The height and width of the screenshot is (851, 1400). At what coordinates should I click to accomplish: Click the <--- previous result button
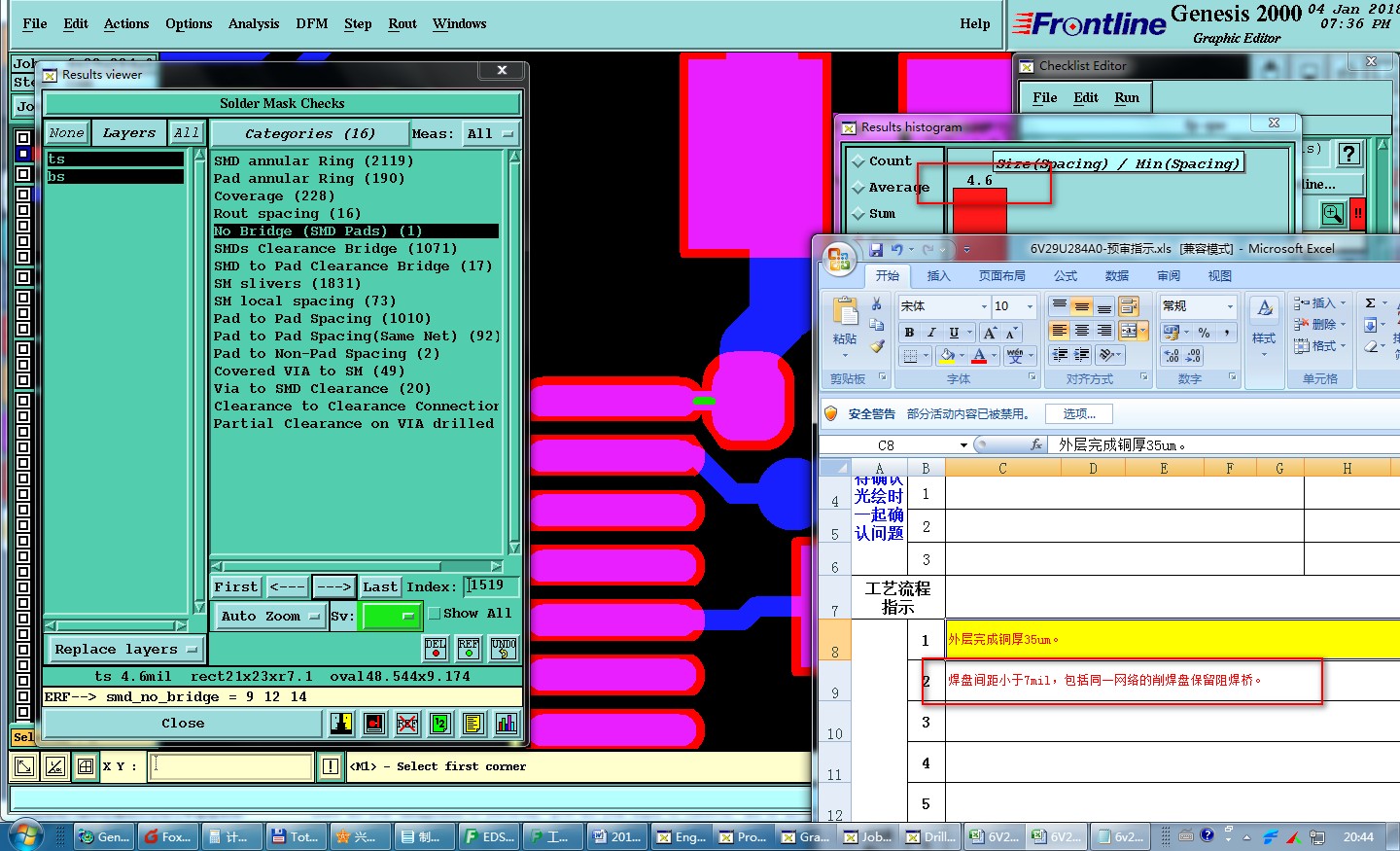pos(287,586)
